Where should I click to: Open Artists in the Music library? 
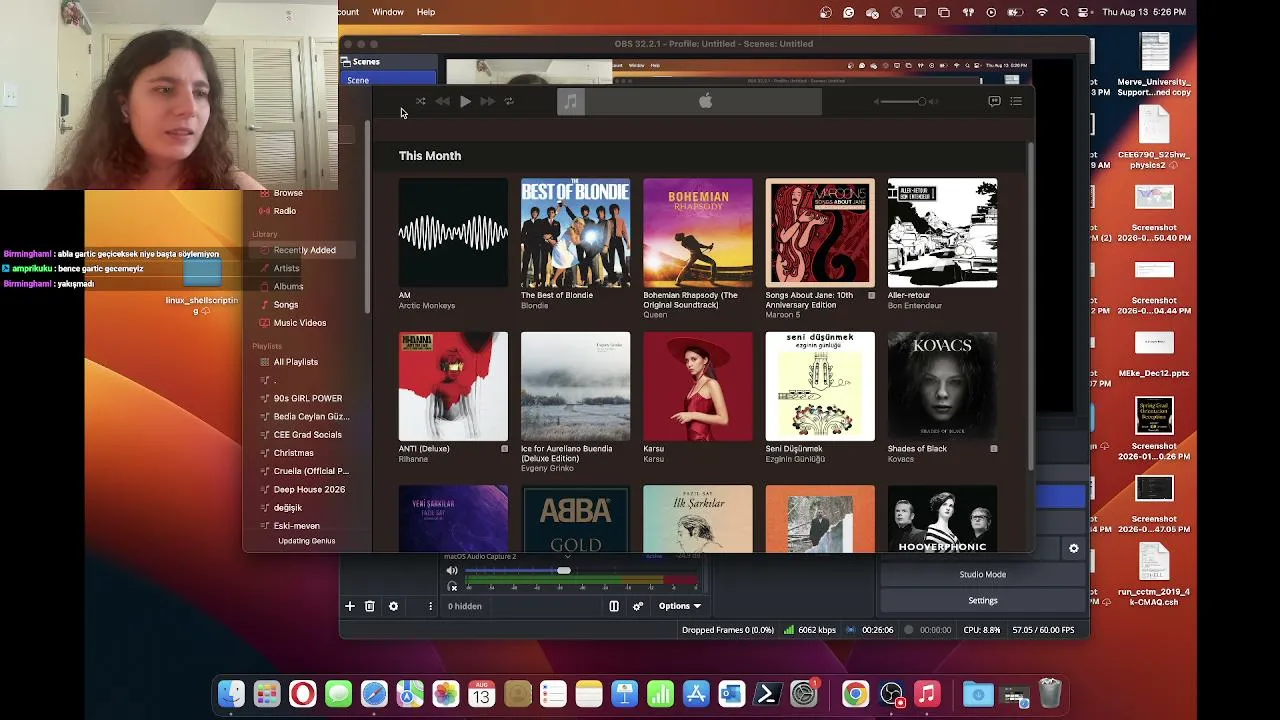(x=287, y=268)
